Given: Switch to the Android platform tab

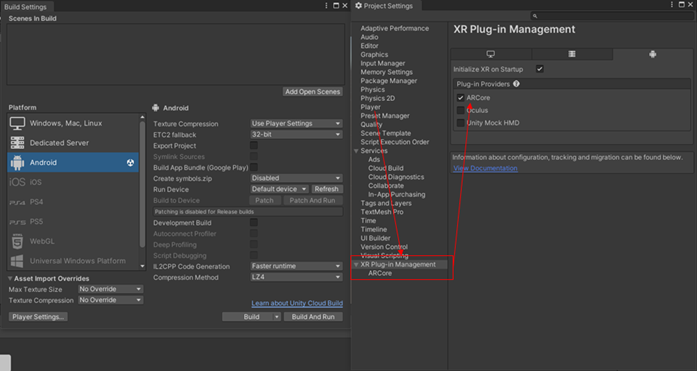Looking at the screenshot, I should pos(653,54).
